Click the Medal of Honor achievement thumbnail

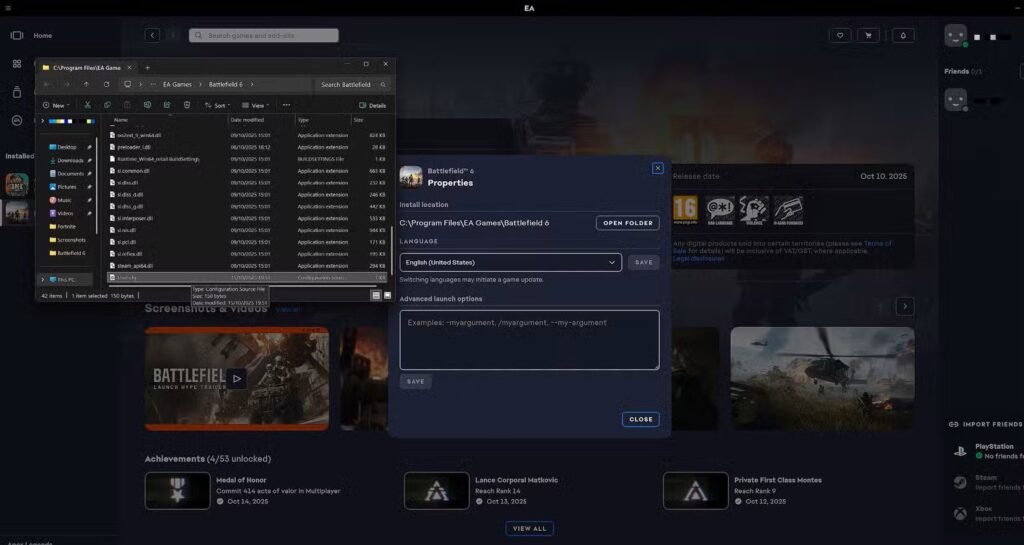click(177, 490)
